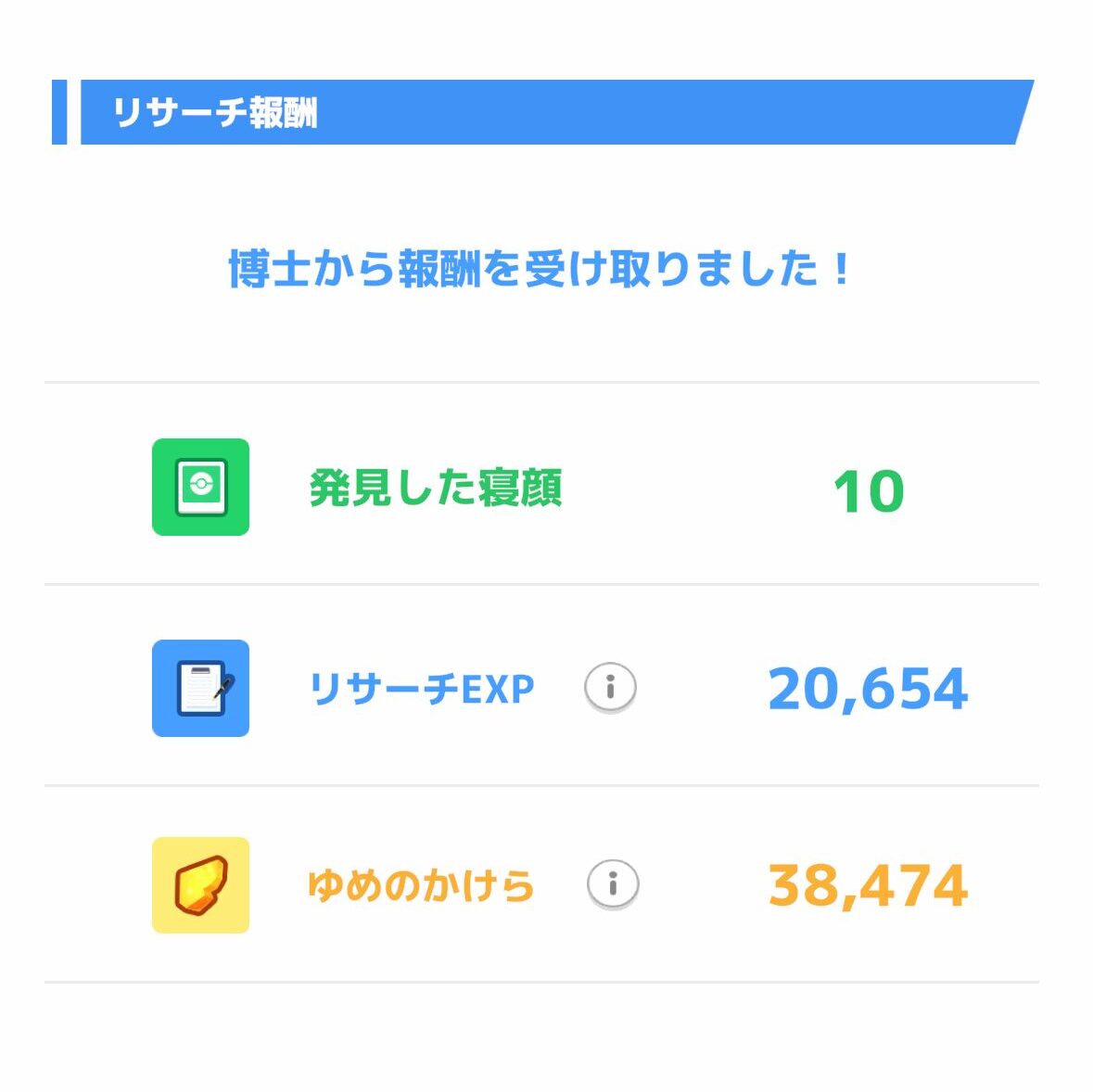Click divider between リサーチEXP and ゆめのかけら rows
The width and height of the screenshot is (1093, 1092).
pyautogui.click(x=541, y=786)
